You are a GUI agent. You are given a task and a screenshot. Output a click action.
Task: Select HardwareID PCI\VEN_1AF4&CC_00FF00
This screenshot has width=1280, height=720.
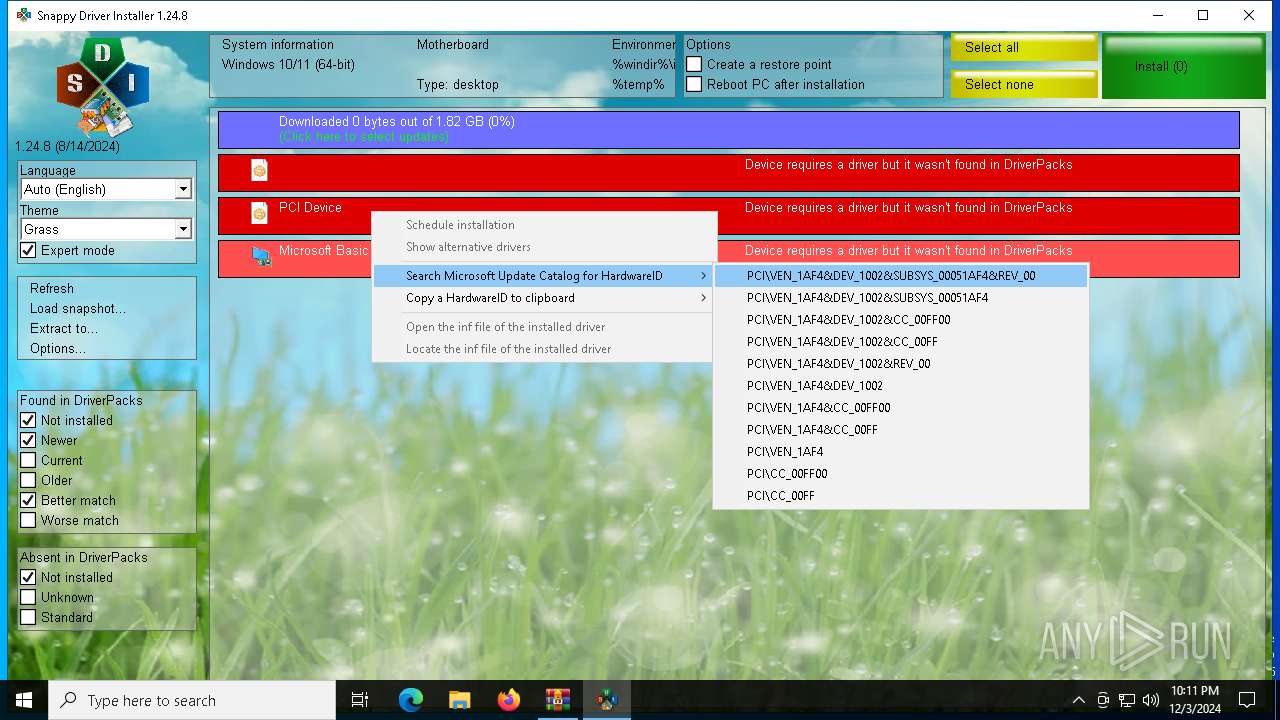[x=901, y=408]
